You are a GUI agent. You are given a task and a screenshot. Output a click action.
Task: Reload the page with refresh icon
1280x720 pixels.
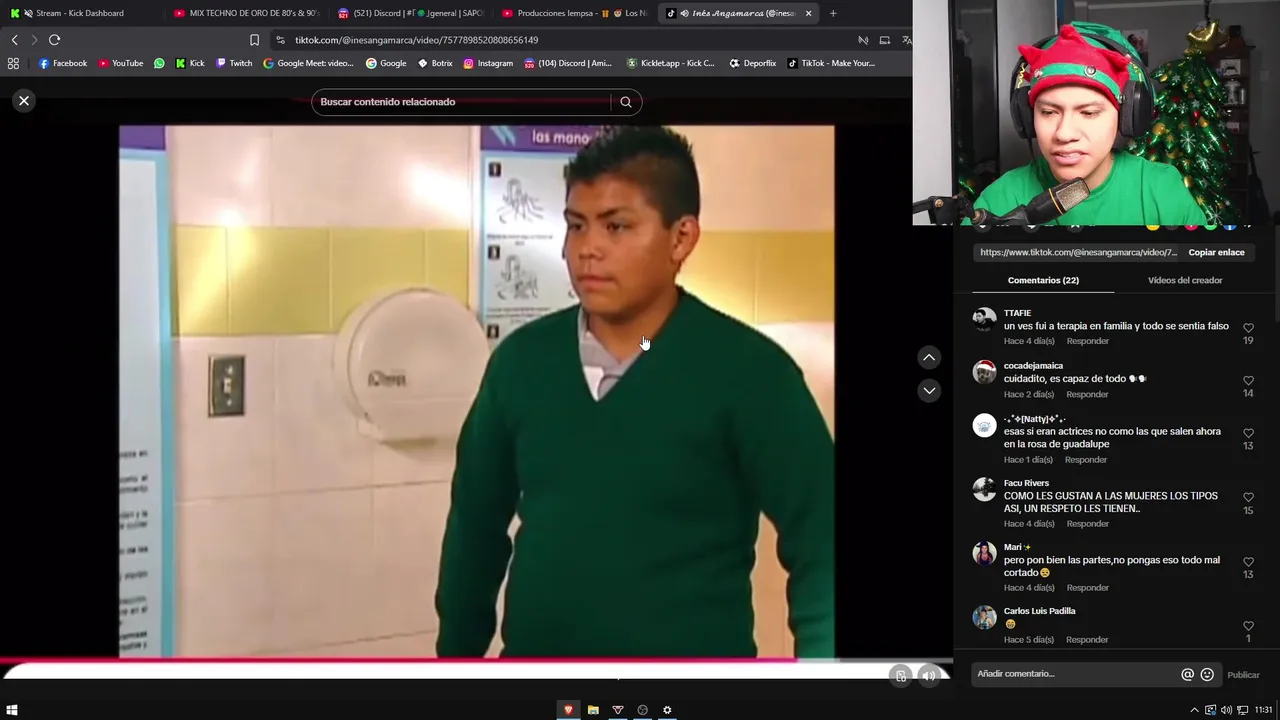tap(55, 40)
